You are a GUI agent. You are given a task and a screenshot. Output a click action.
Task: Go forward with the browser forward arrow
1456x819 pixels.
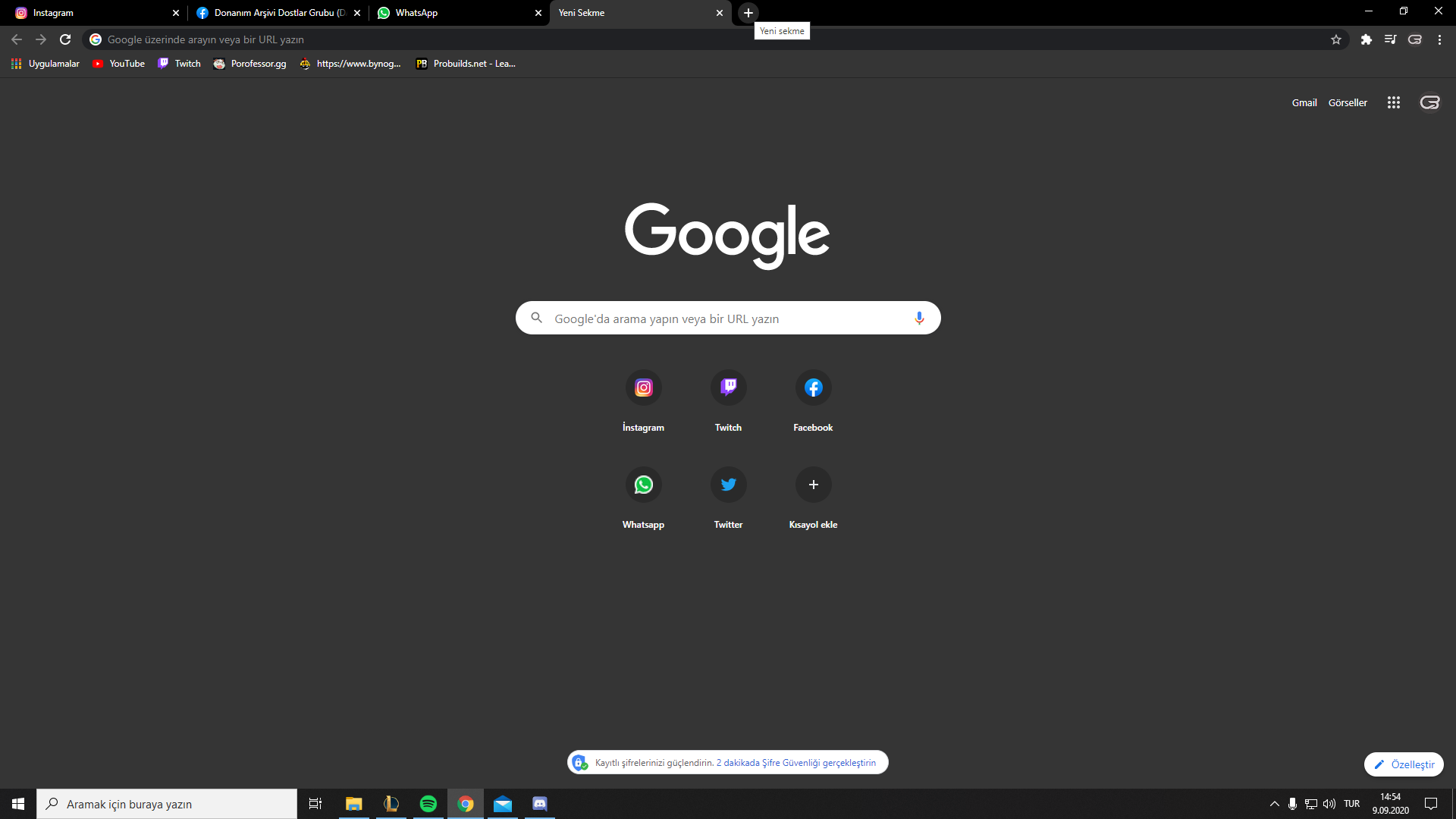click(41, 39)
